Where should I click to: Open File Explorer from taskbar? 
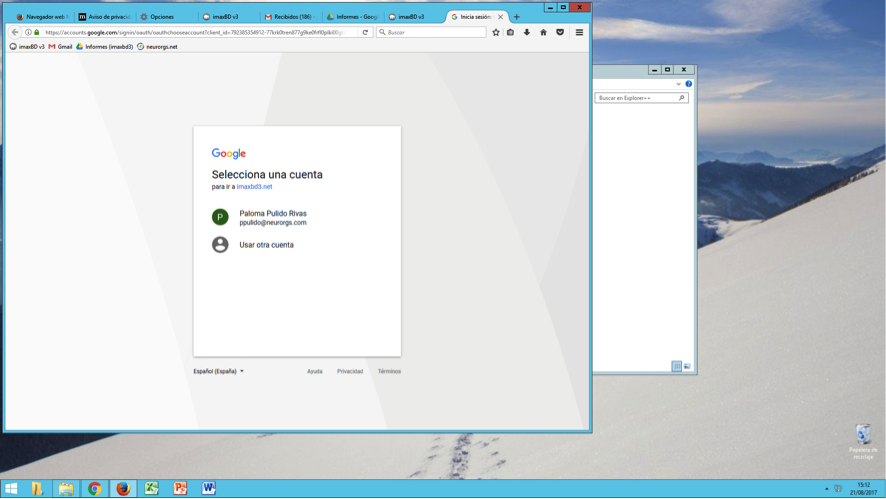[x=66, y=488]
